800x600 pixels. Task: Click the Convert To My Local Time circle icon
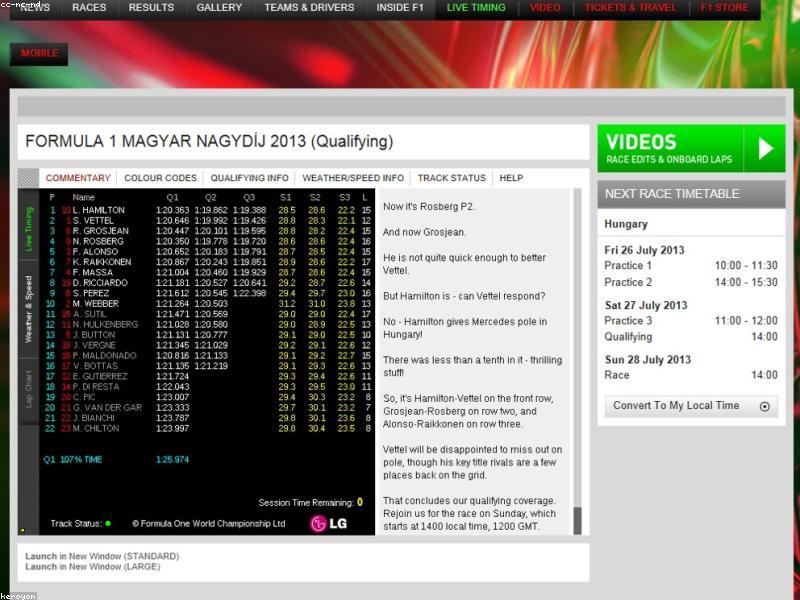point(764,407)
